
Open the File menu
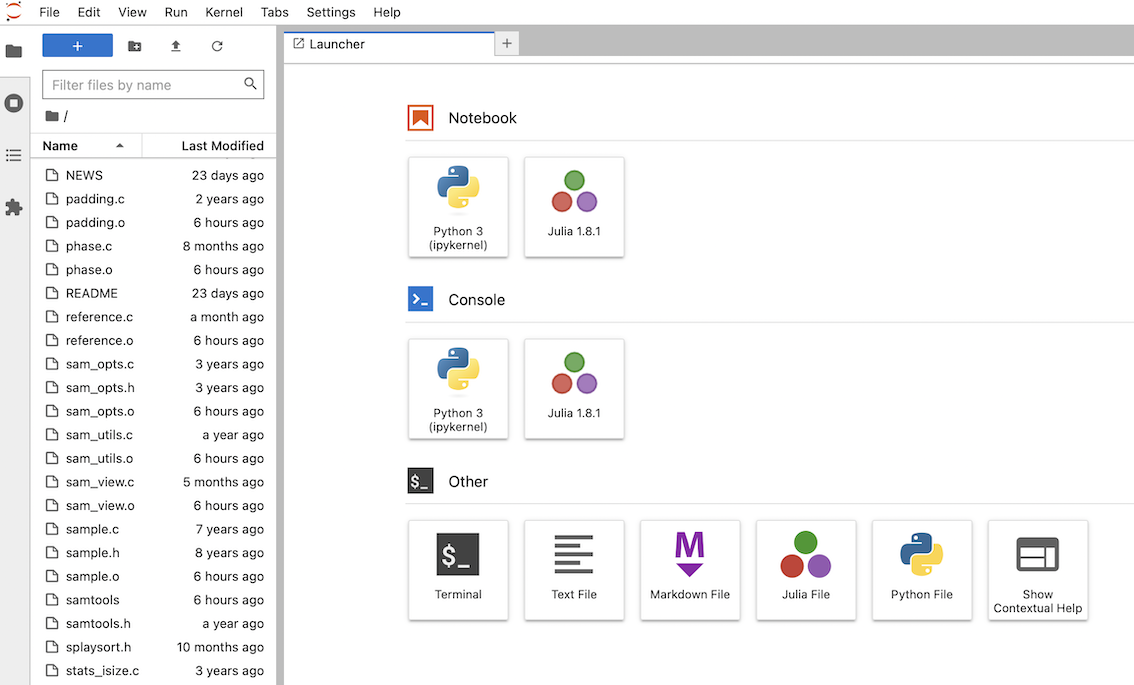[49, 12]
